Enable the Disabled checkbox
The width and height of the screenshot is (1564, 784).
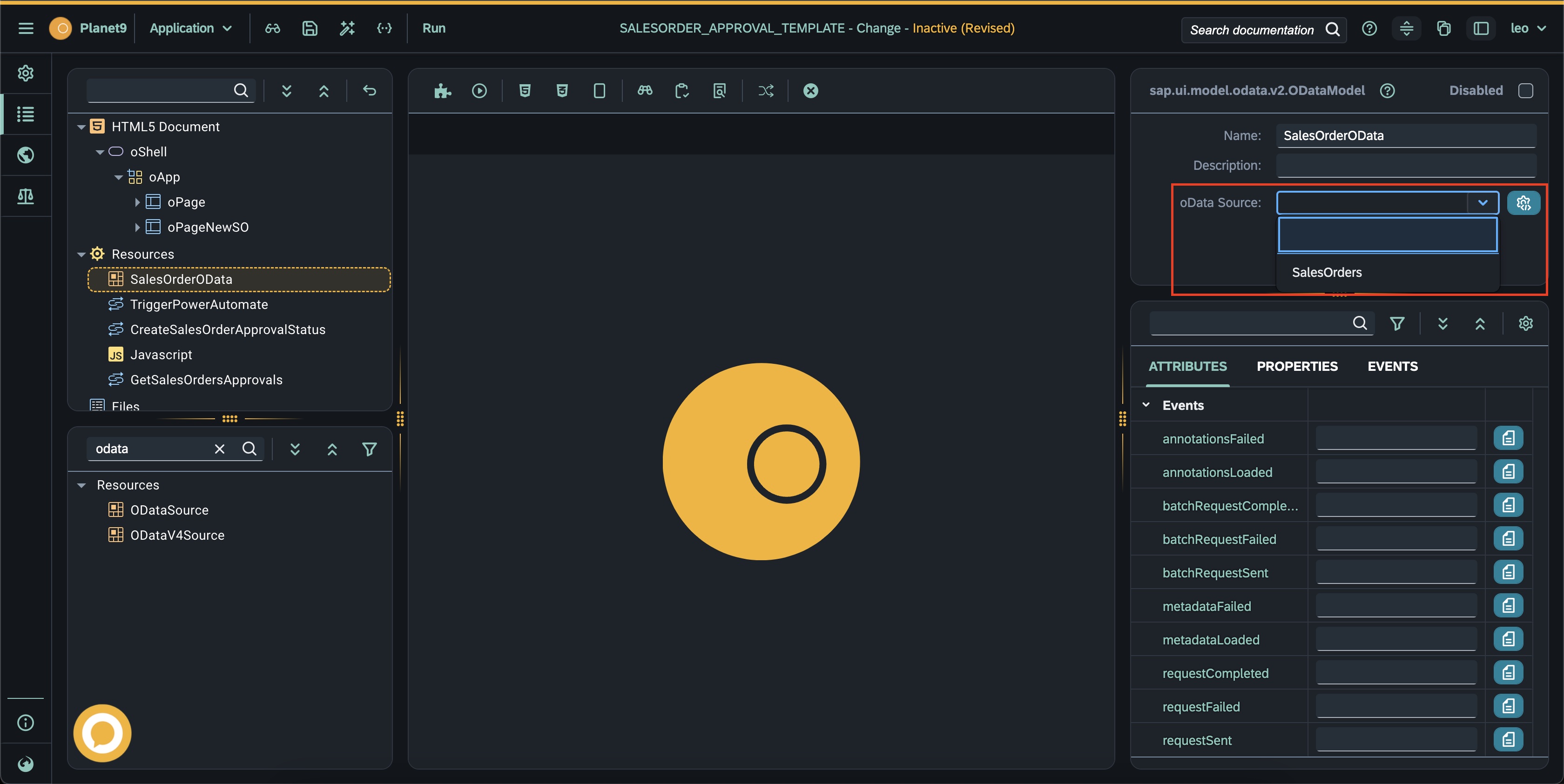[x=1525, y=91]
